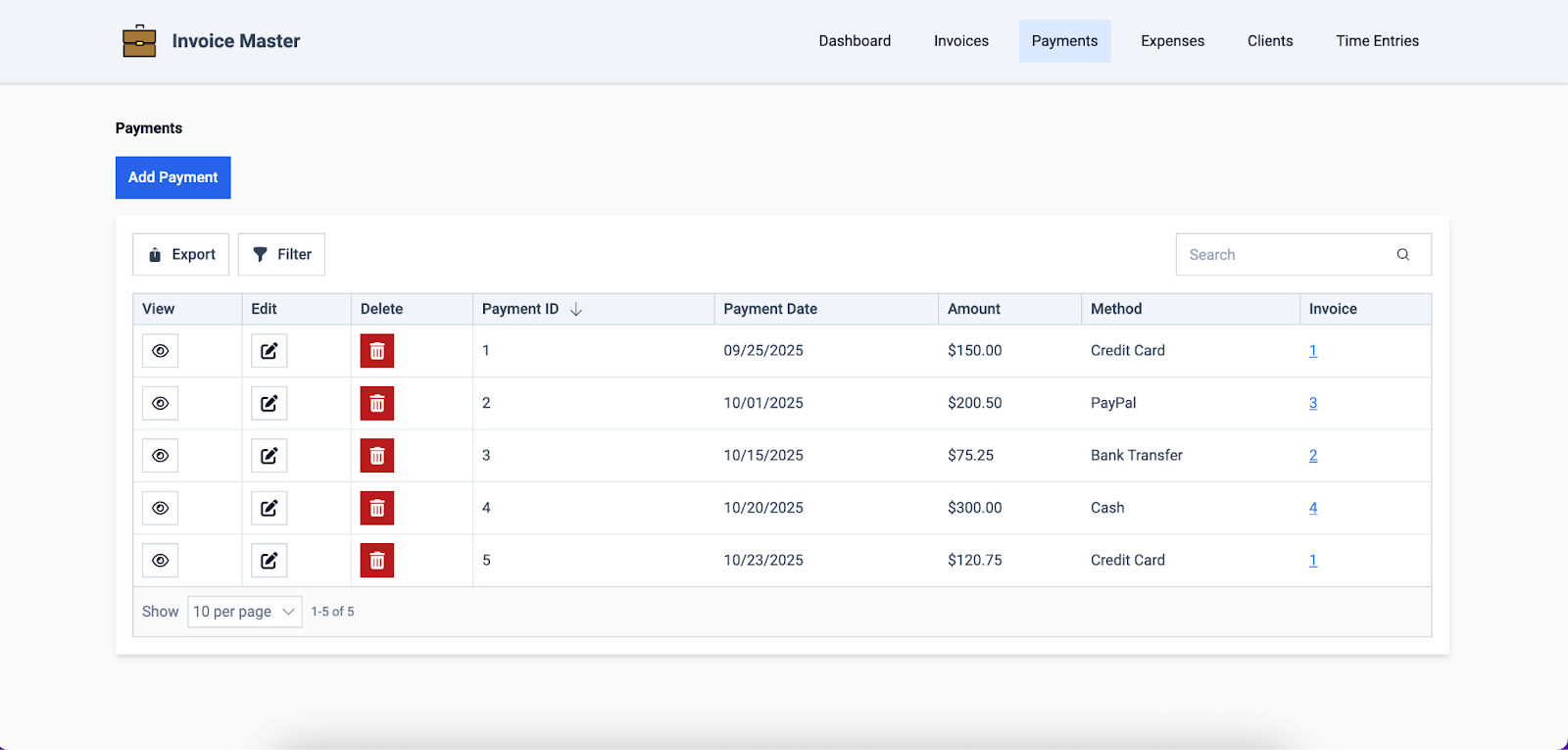The image size is (1568, 750).
Task: Click the Invoice Master briefcase logo
Action: coord(139,41)
